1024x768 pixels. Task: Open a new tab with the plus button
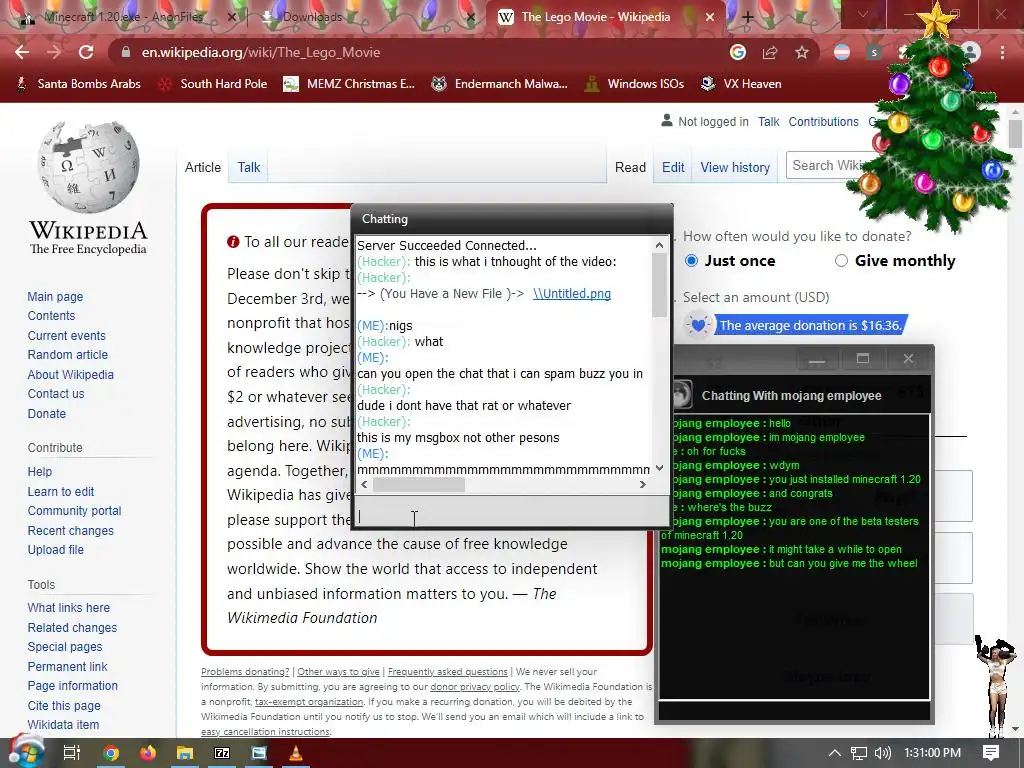pyautogui.click(x=748, y=18)
